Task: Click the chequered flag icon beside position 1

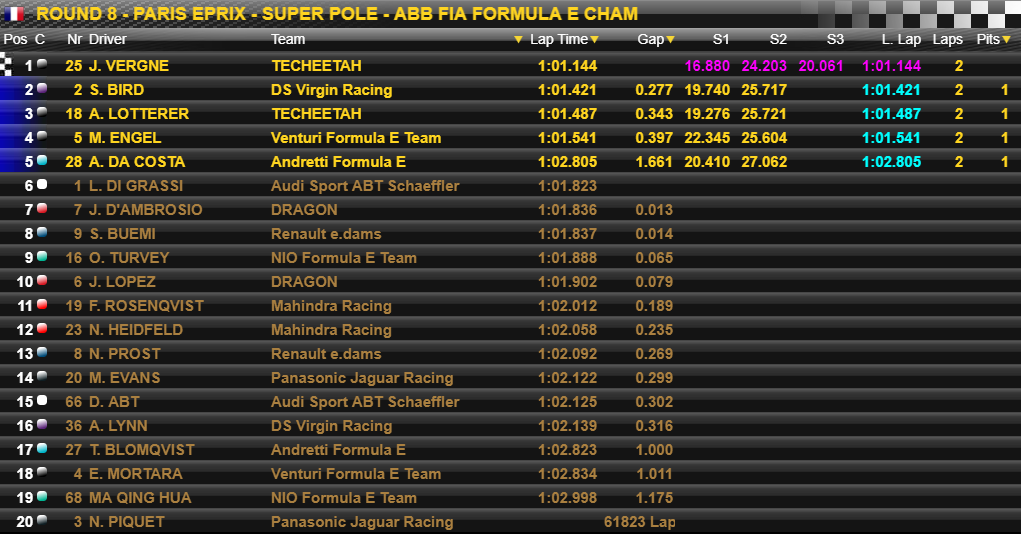Action: [6, 64]
